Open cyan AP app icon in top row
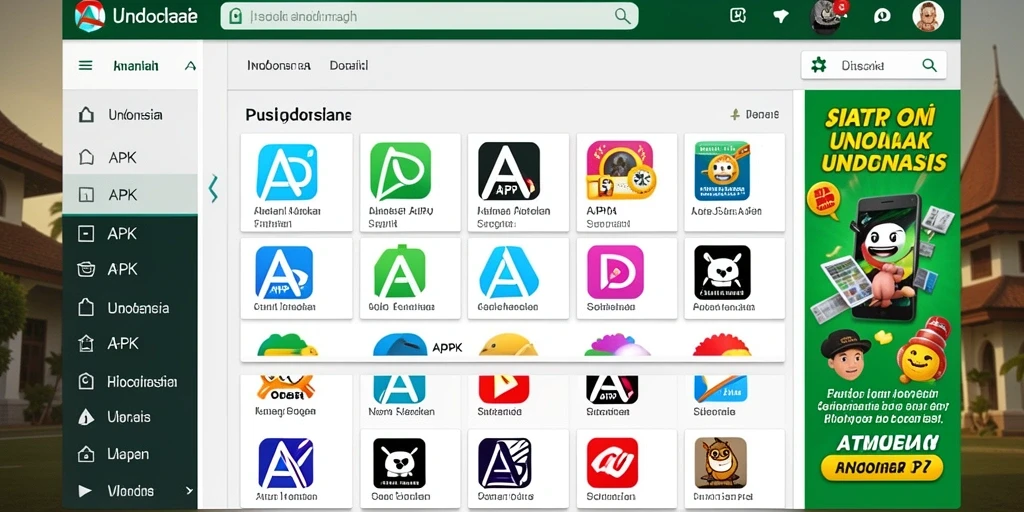 (287, 172)
